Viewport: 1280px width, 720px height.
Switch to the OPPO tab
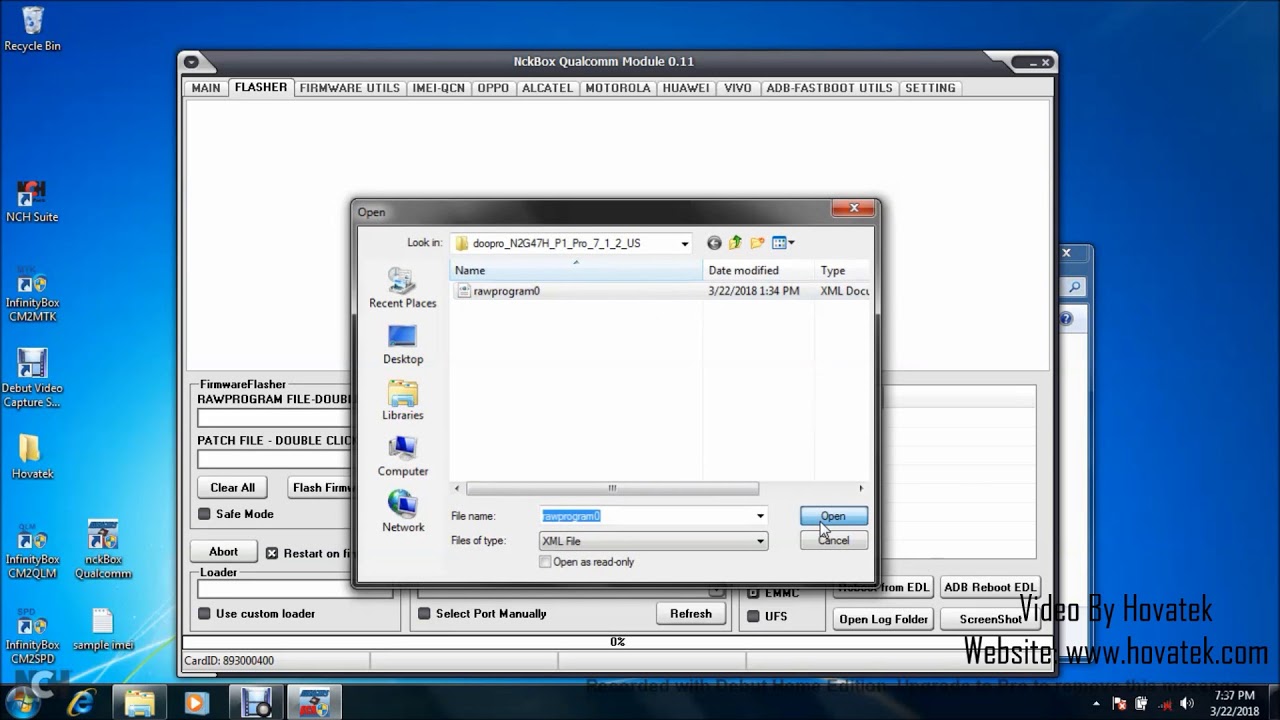tap(493, 88)
